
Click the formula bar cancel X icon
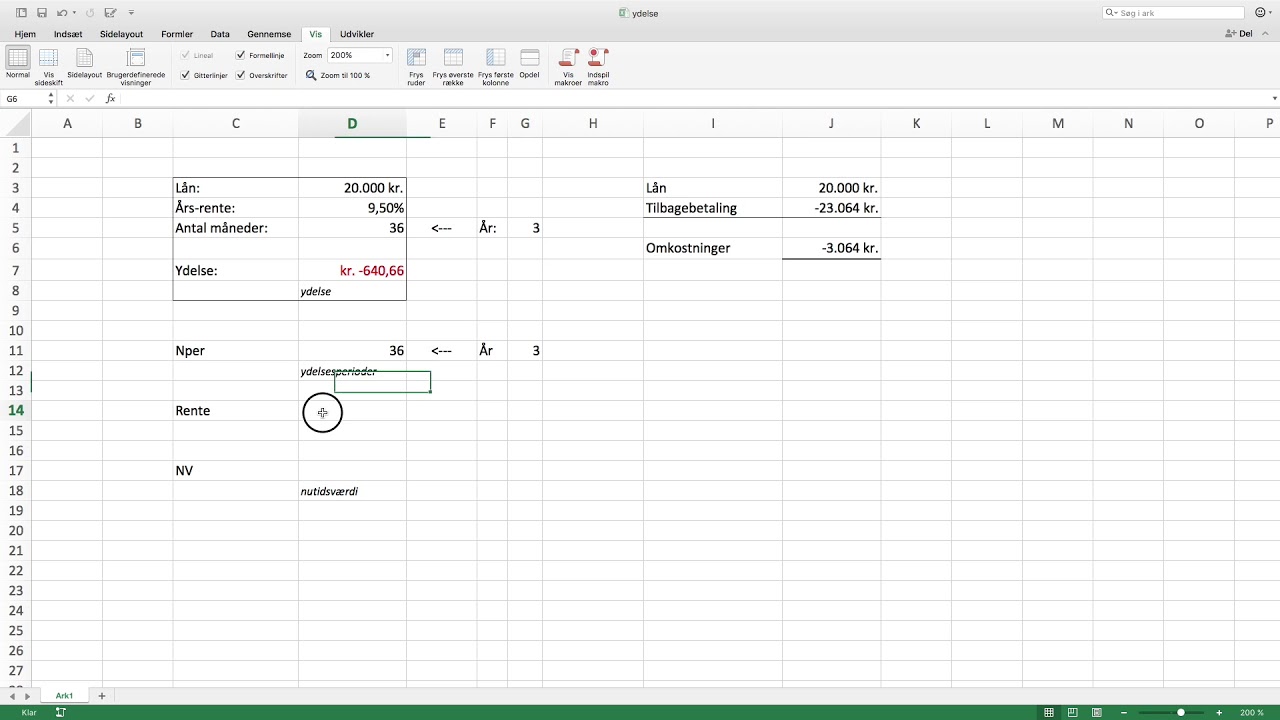tap(70, 99)
